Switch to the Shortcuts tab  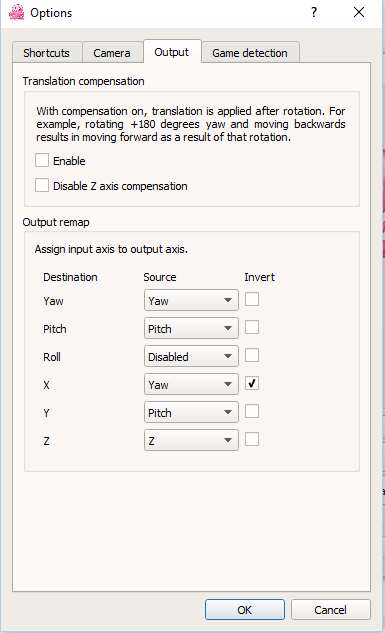[x=47, y=52]
